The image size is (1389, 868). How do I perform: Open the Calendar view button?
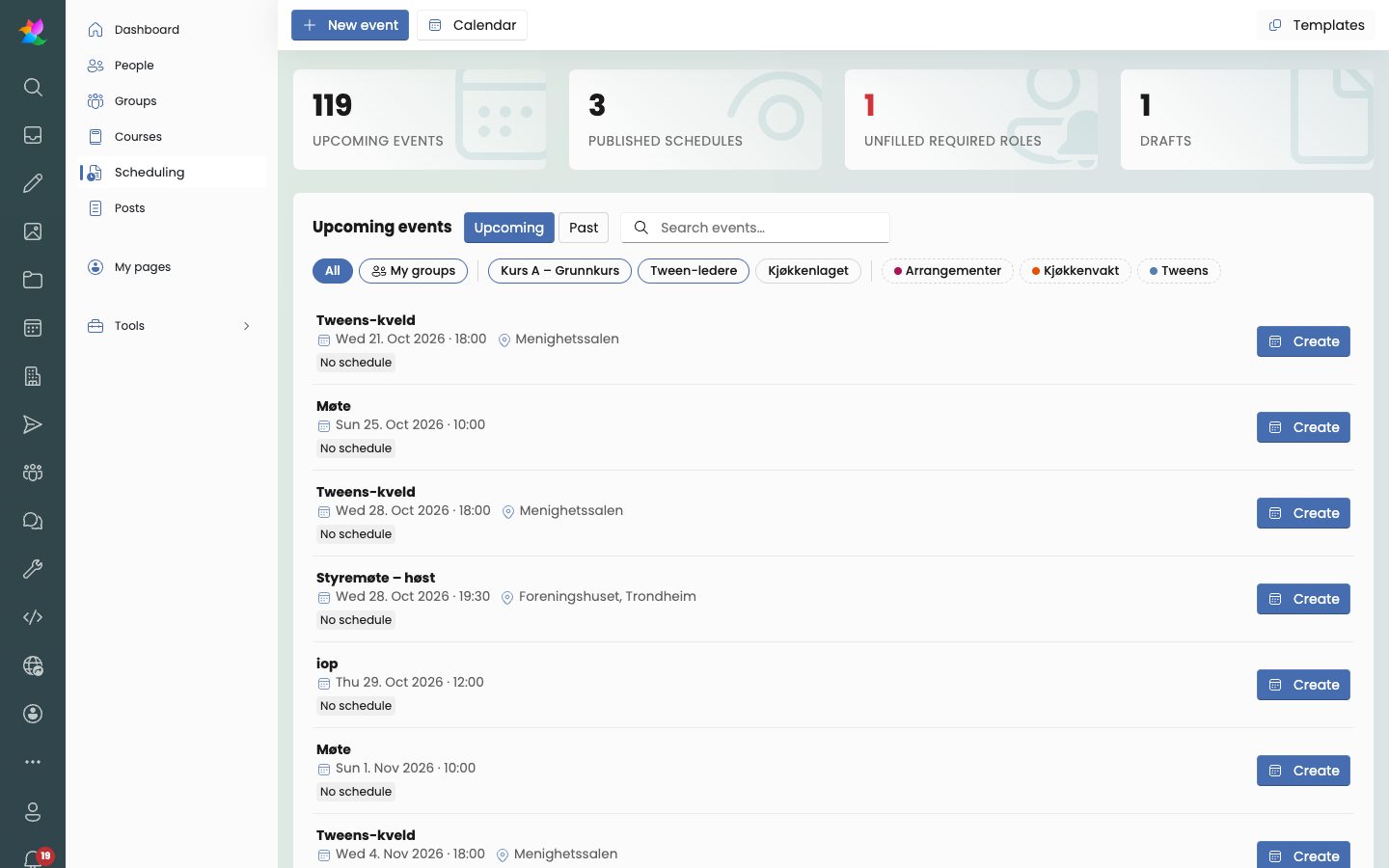[x=473, y=25]
